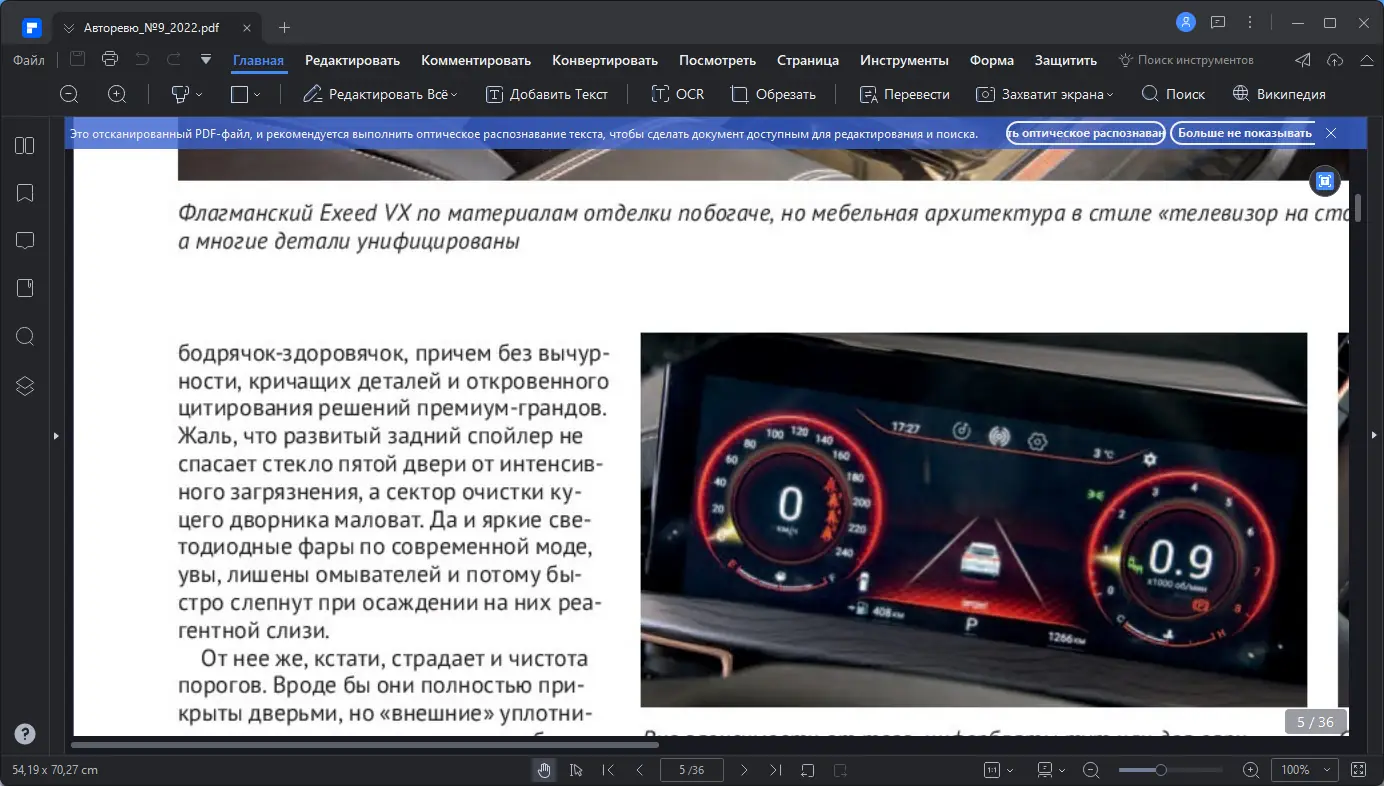Open the Посмотреть tab

(717, 60)
